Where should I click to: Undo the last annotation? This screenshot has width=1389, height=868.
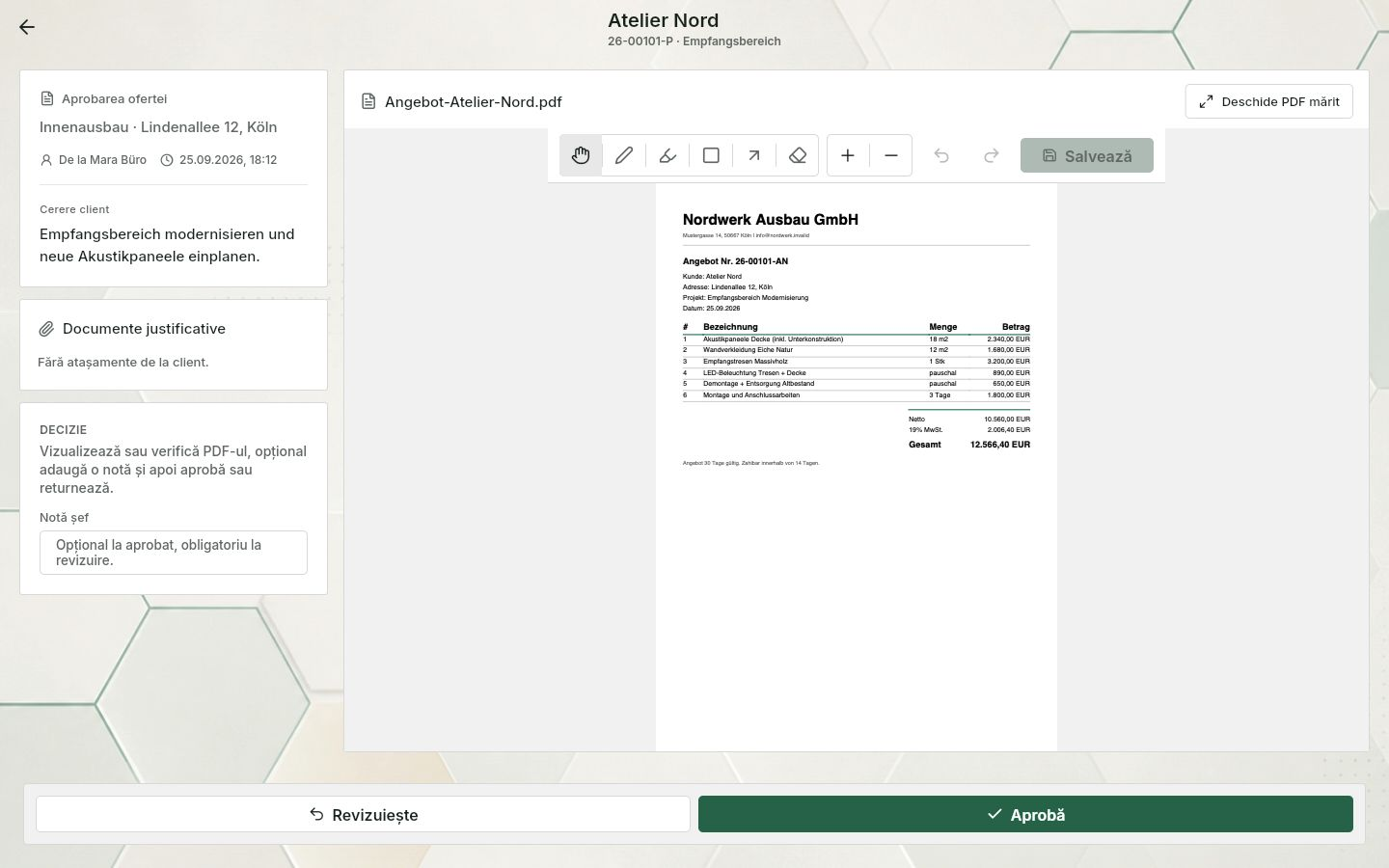941,155
